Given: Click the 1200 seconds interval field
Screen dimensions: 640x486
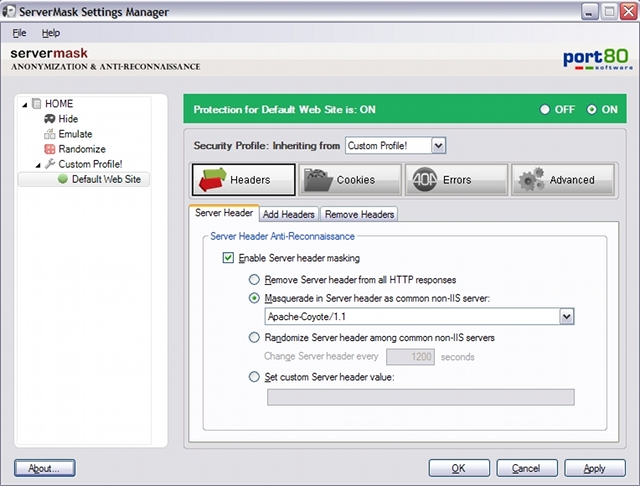Looking at the screenshot, I should [410, 357].
